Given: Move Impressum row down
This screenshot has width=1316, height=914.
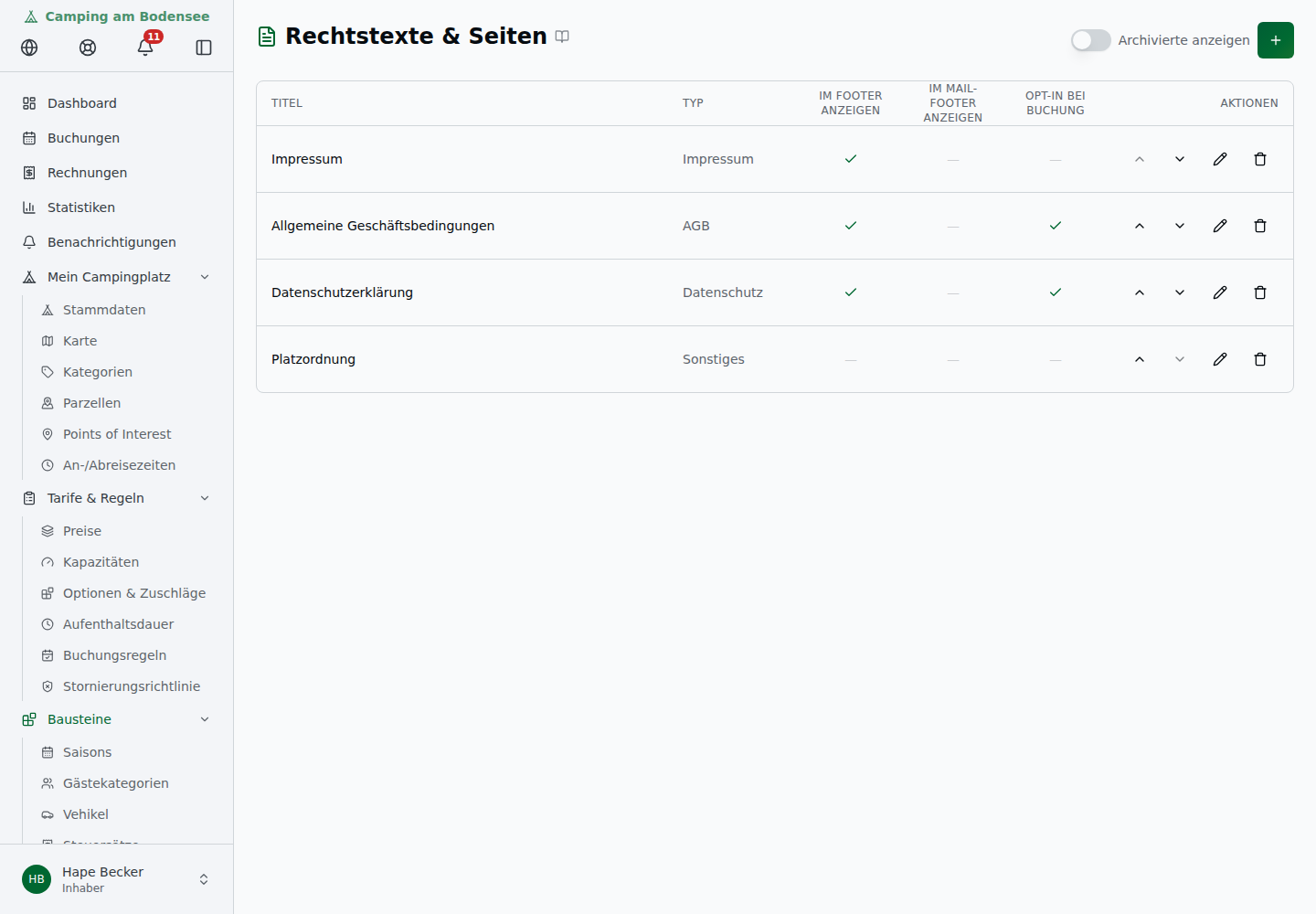Looking at the screenshot, I should [1180, 159].
